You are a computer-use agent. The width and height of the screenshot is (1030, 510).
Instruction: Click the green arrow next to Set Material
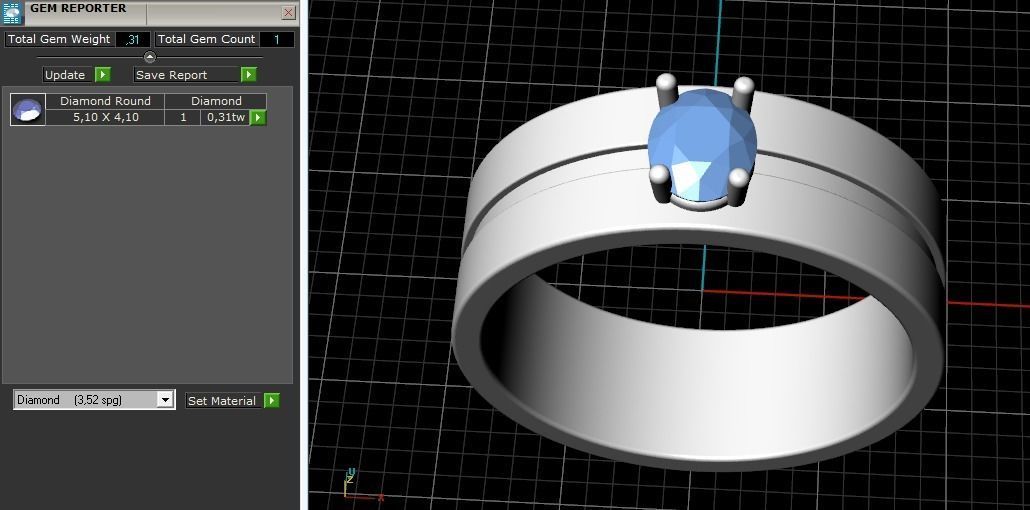272,401
